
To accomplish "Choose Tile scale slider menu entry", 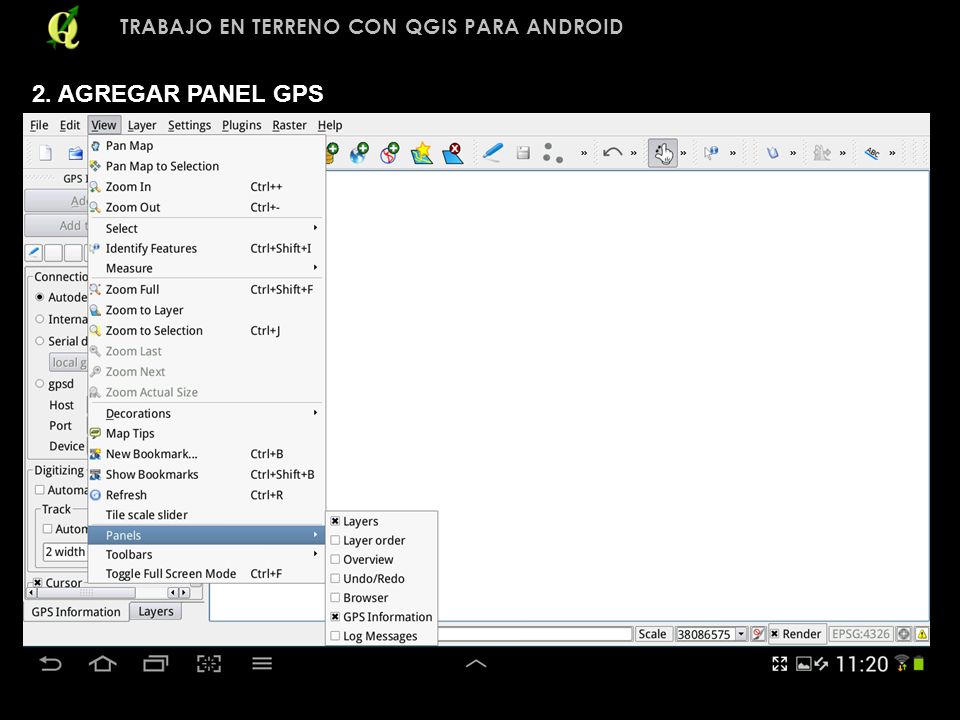I will click(206, 515).
